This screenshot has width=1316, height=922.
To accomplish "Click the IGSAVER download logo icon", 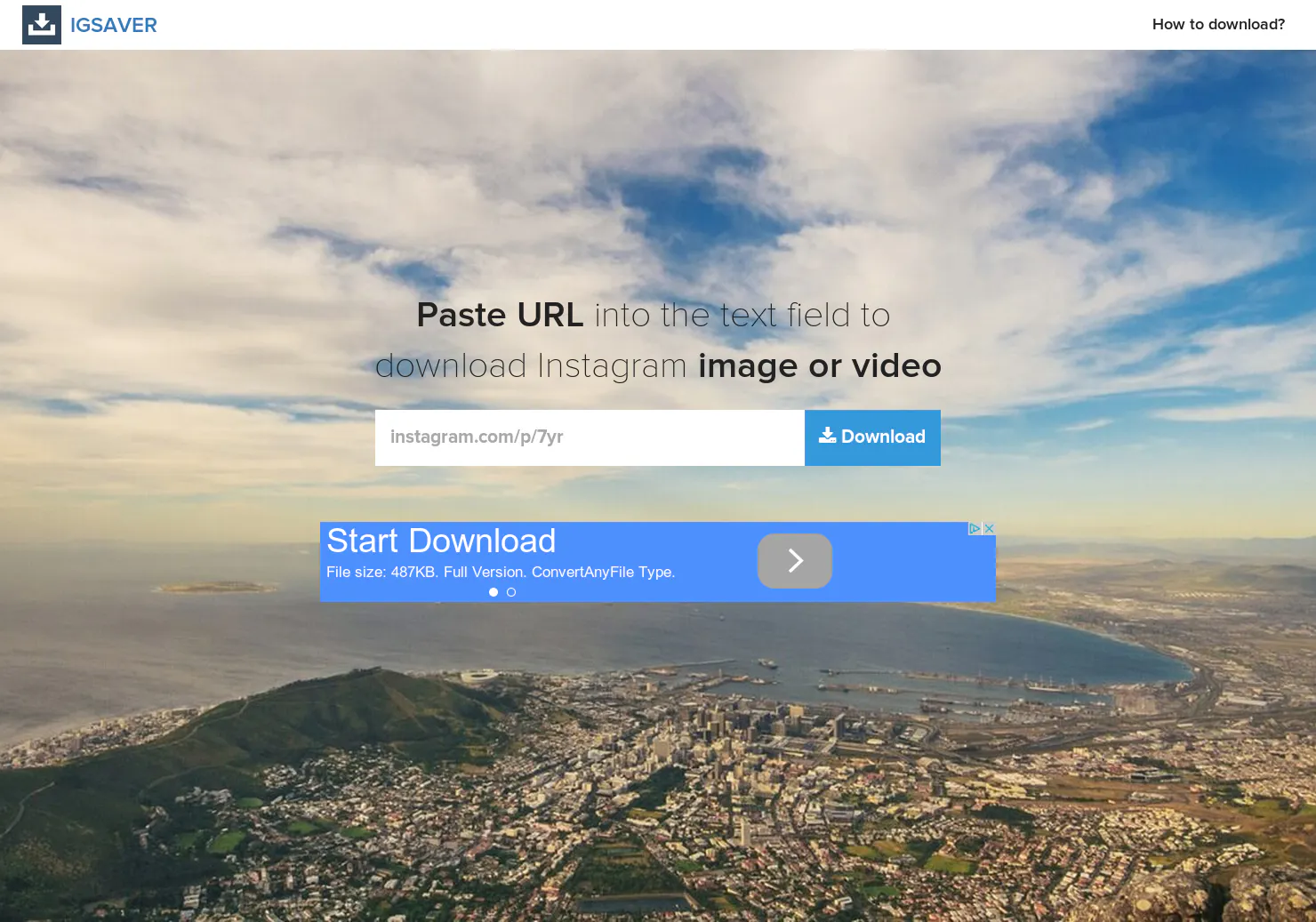I will (42, 25).
